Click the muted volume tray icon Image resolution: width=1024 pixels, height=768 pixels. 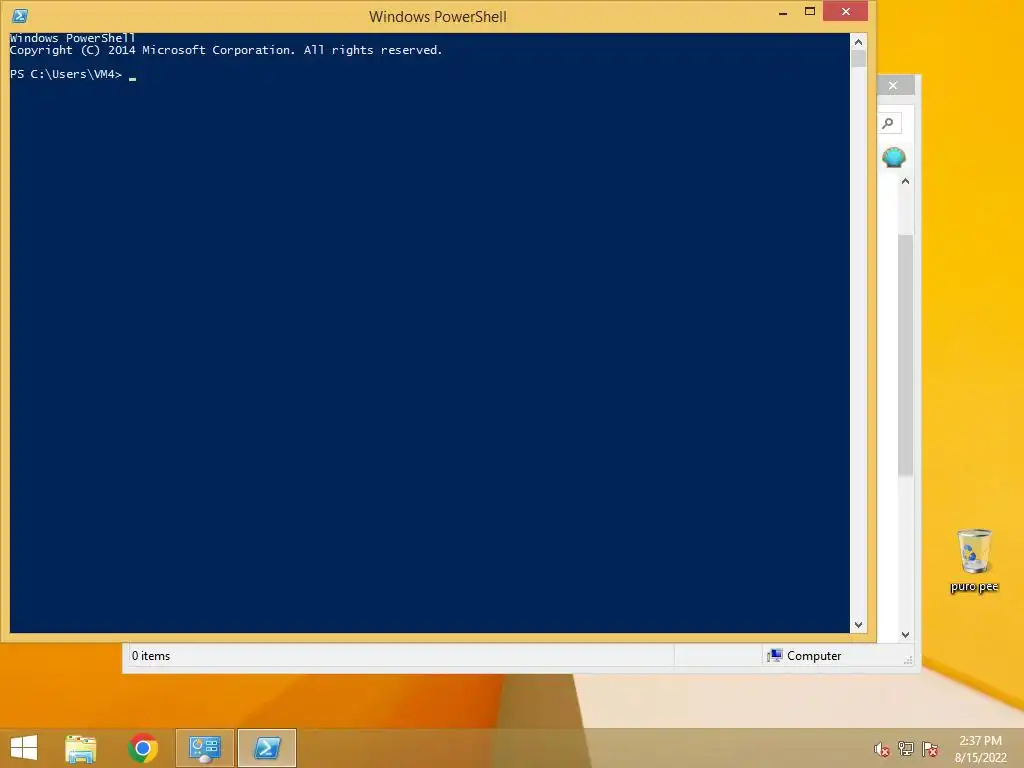[x=882, y=749]
